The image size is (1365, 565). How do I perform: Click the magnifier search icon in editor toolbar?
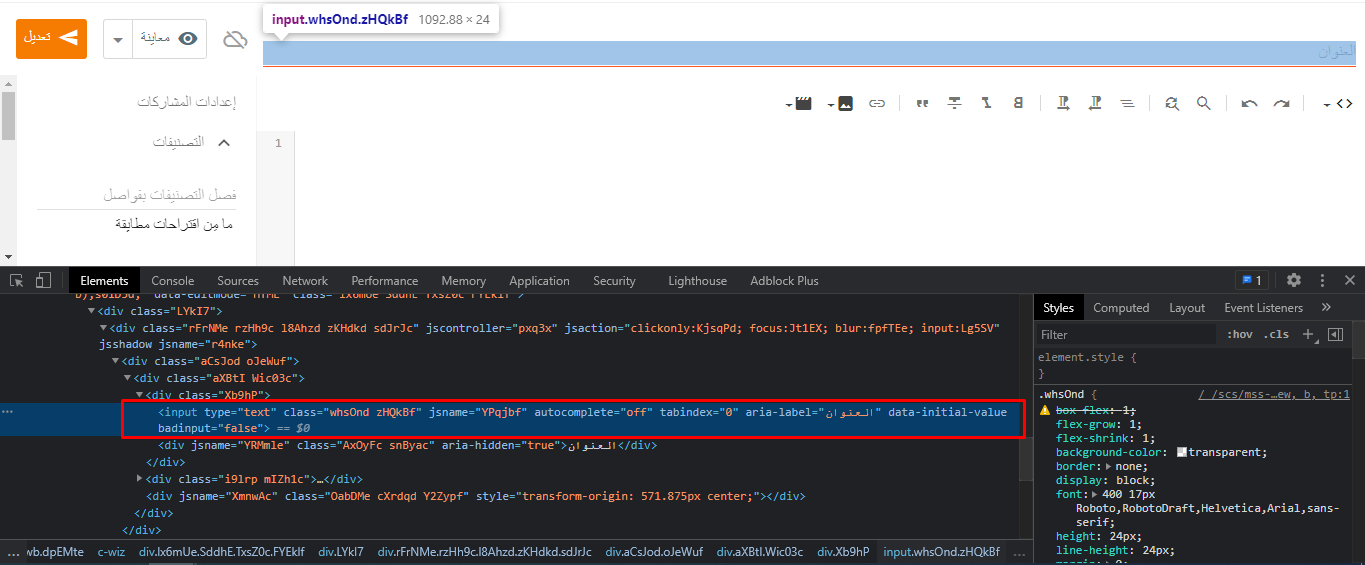1204,103
